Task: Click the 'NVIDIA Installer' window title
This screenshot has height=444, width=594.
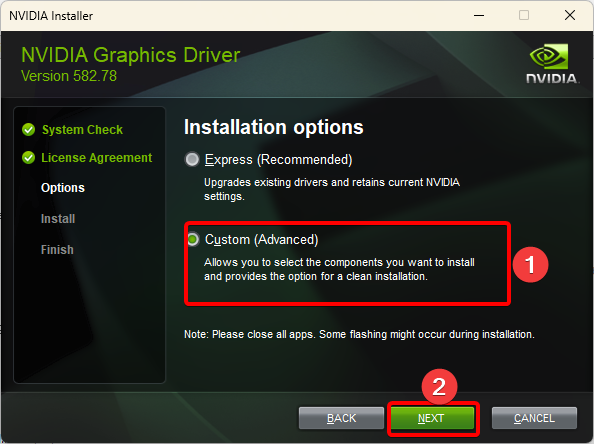Action: click(x=51, y=16)
